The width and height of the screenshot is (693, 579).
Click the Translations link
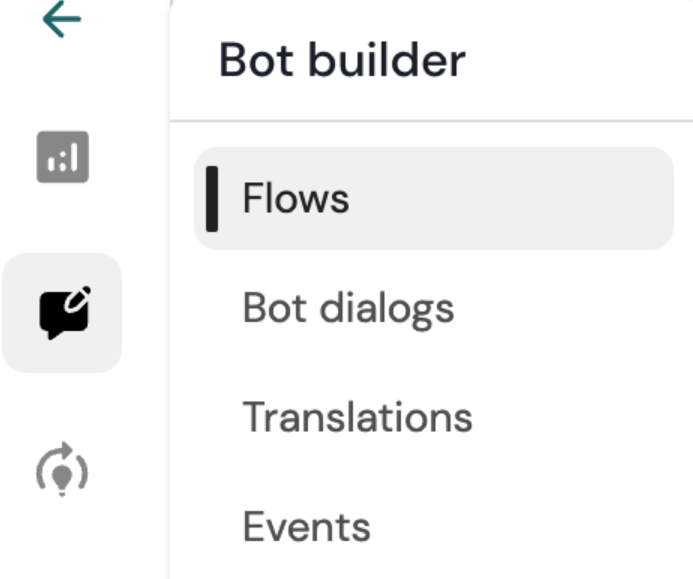coord(357,417)
